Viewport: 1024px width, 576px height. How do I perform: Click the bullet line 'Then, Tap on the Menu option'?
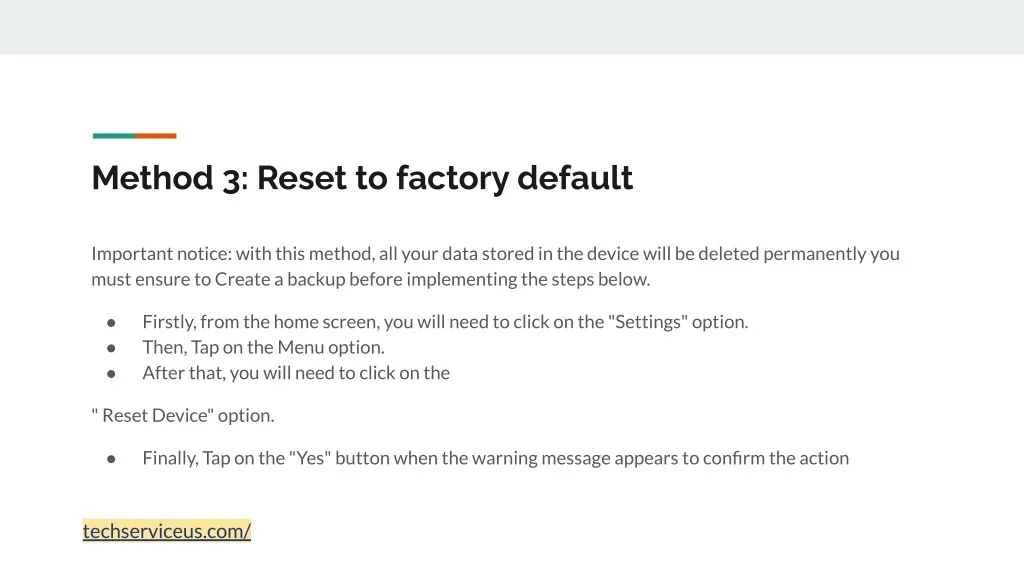tap(263, 347)
